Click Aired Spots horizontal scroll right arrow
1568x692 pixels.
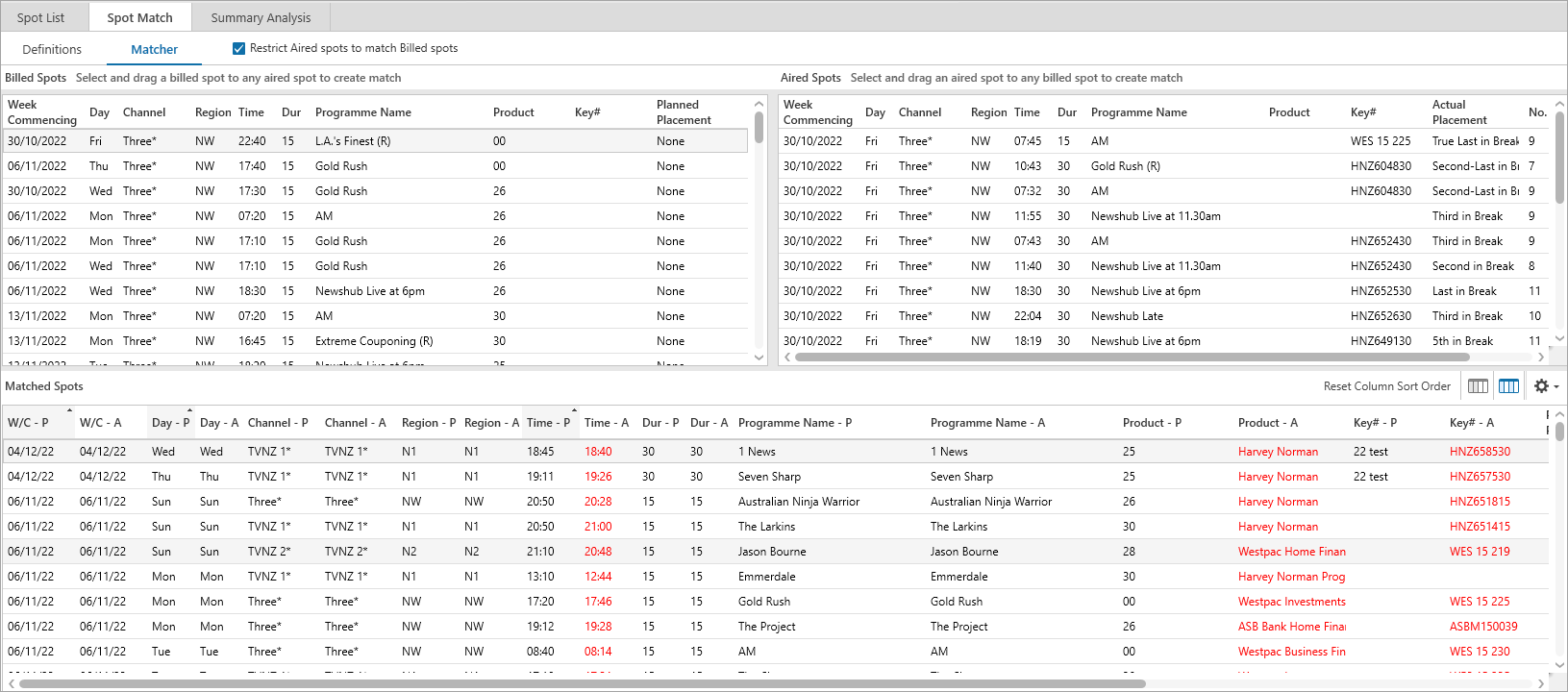[x=1541, y=357]
